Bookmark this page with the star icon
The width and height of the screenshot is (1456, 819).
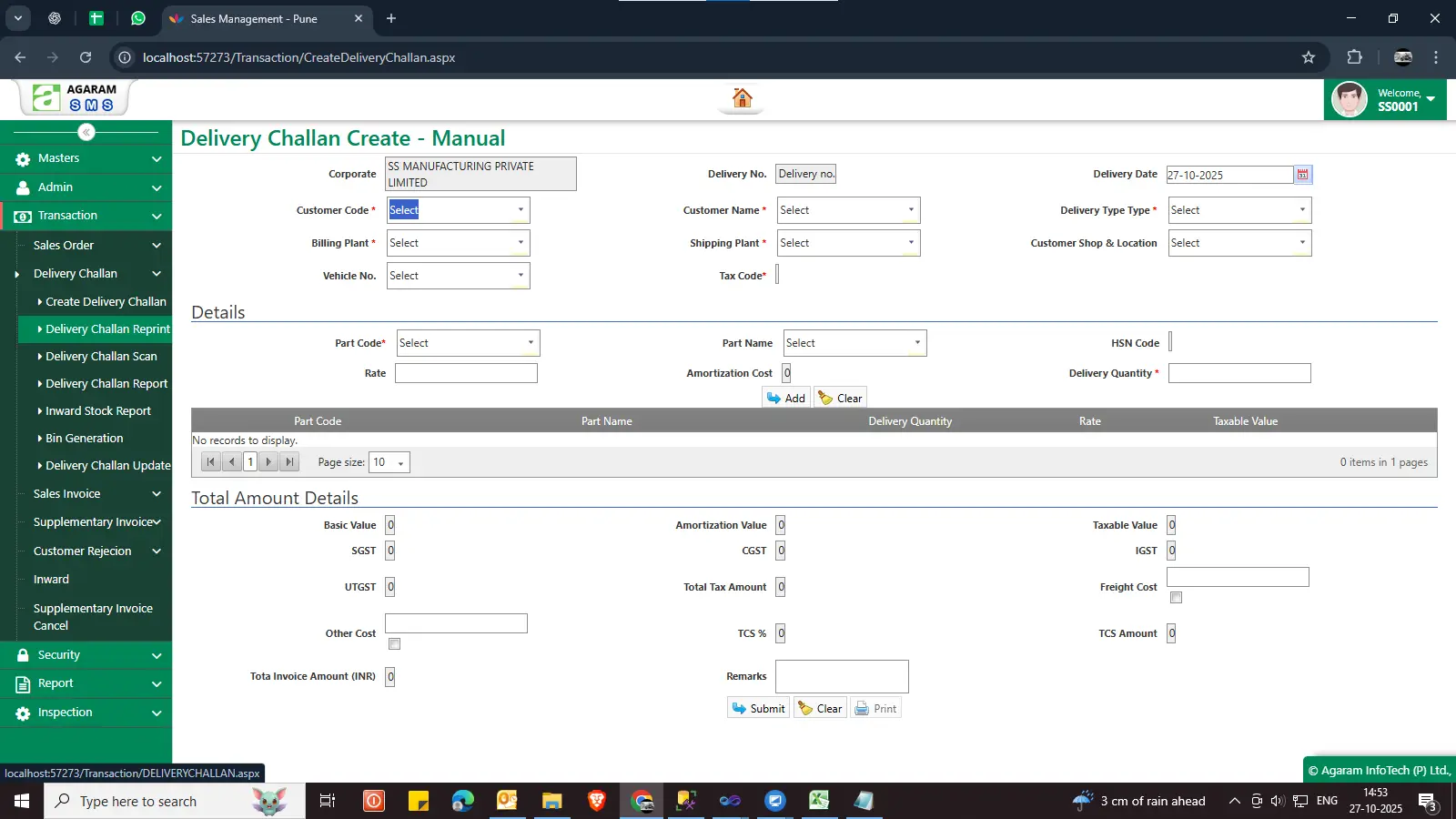[x=1309, y=57]
